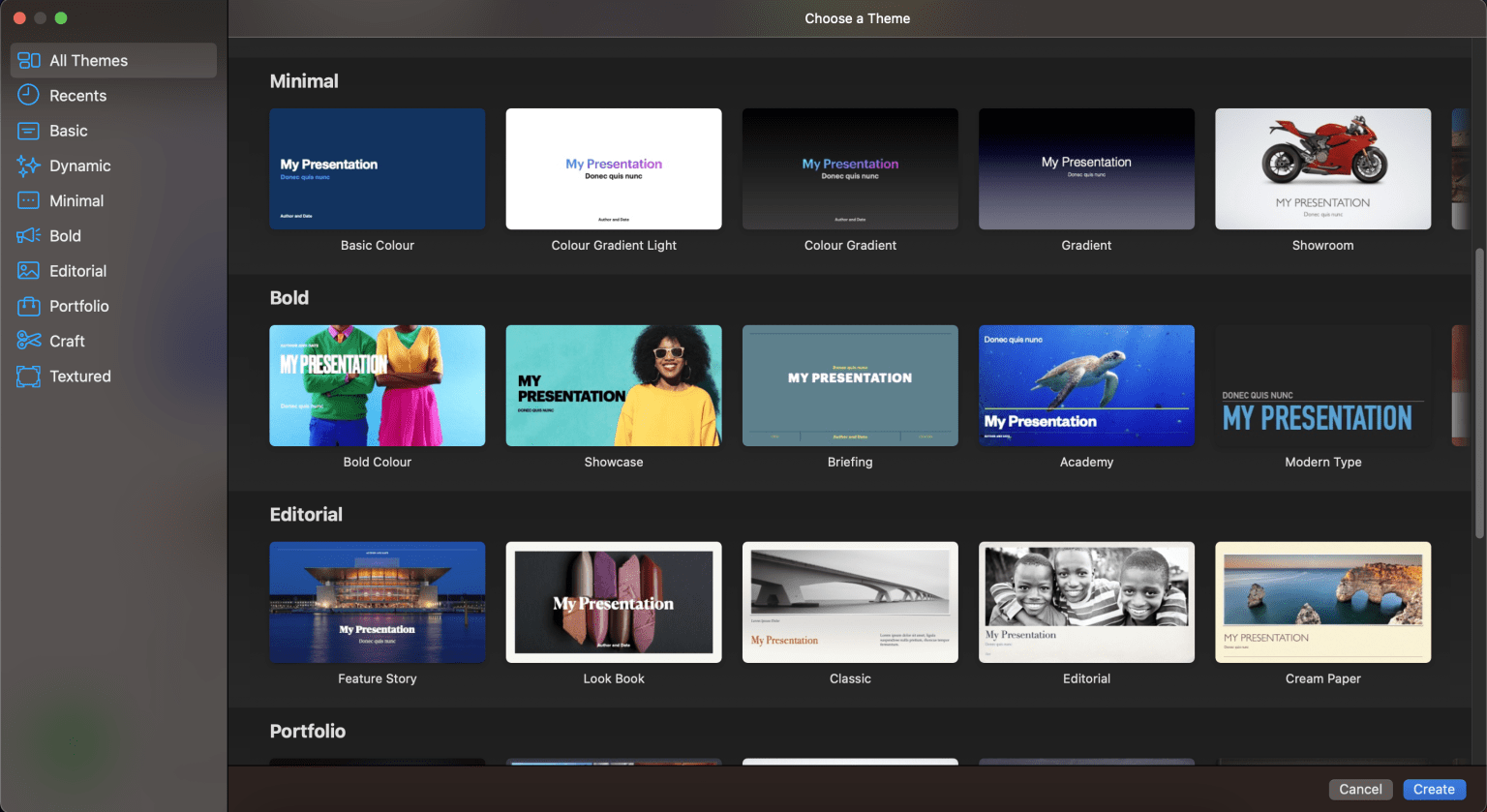Screen dimensions: 1487x812
Task: Select the Colour Gradient Light theme
Action: click(613, 168)
